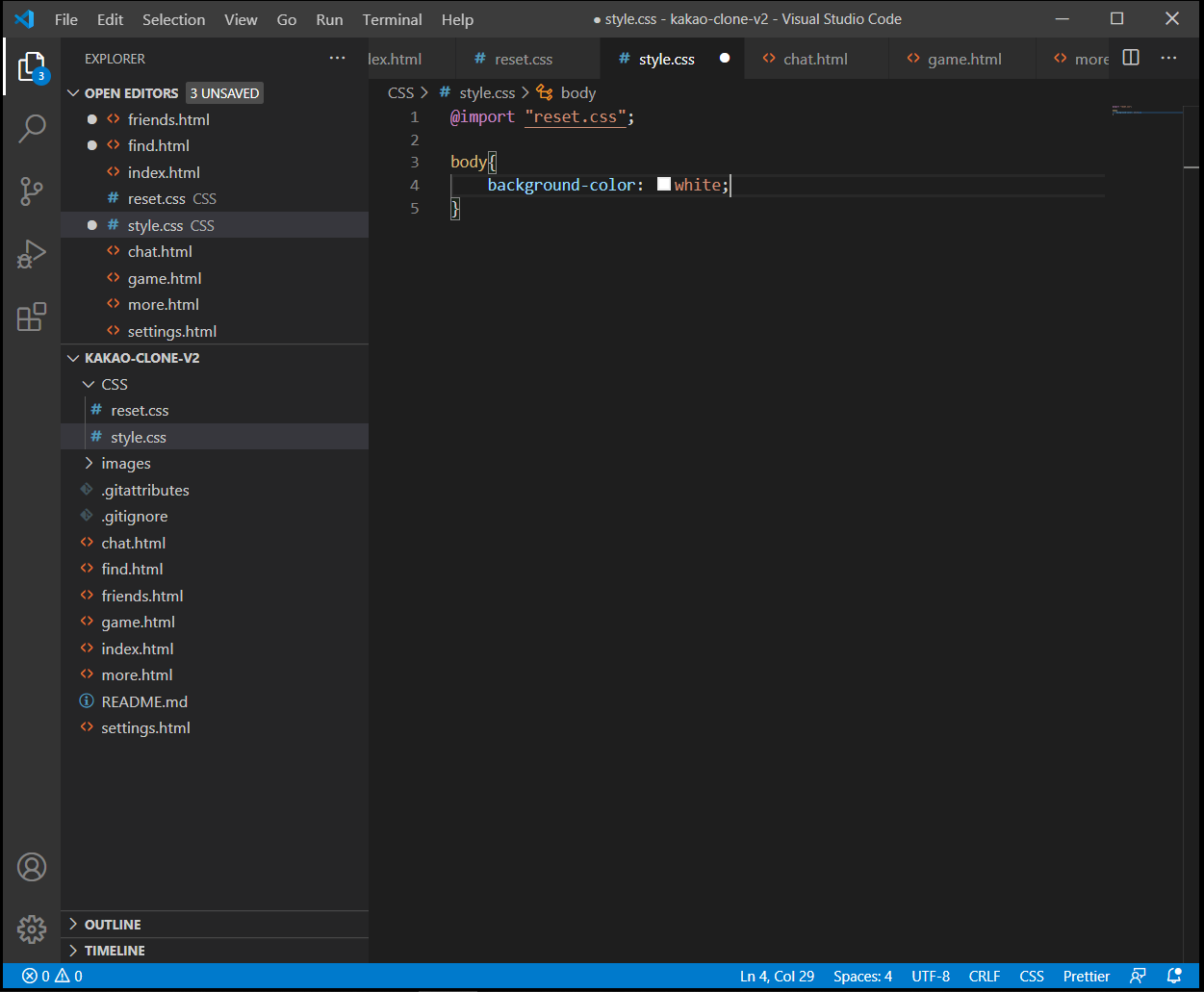Expand the images folder

(x=90, y=464)
